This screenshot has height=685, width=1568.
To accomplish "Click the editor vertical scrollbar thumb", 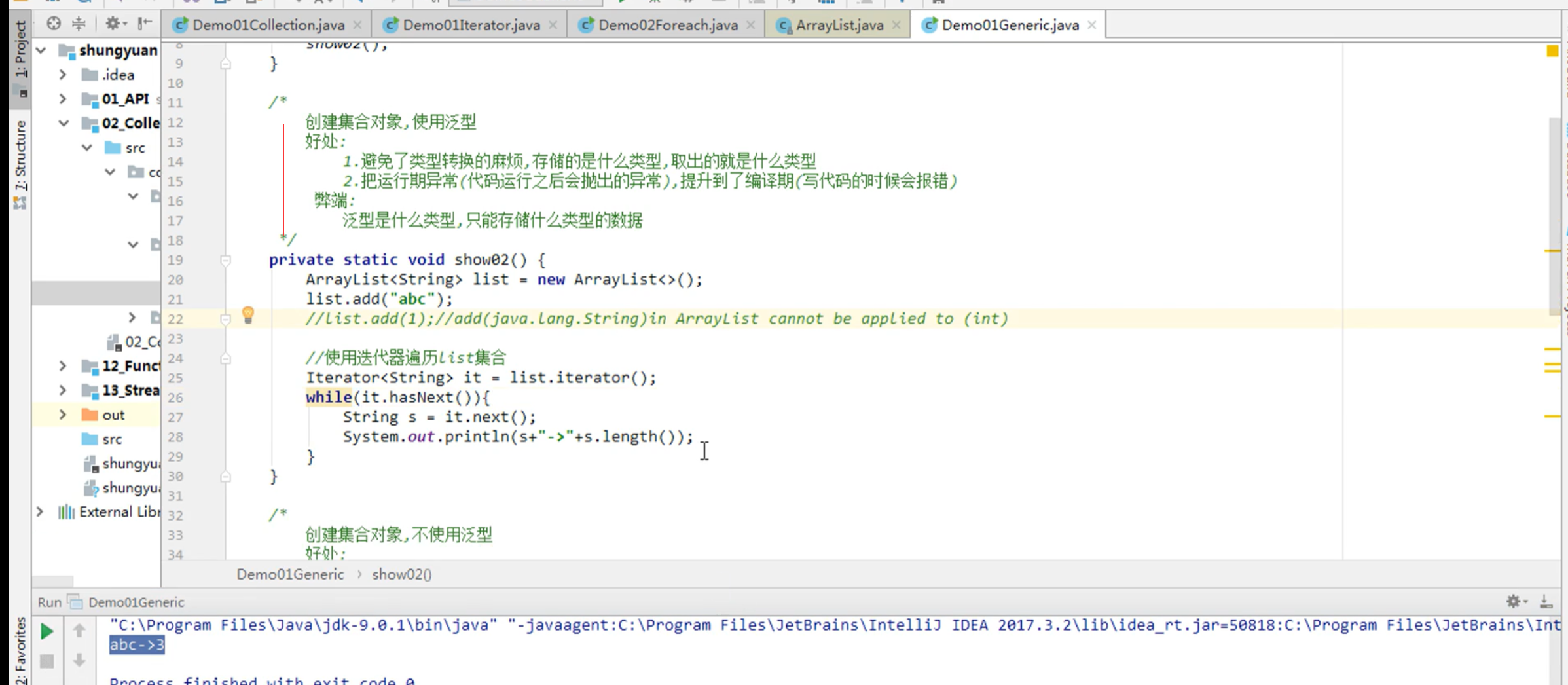I will pos(1555,216).
